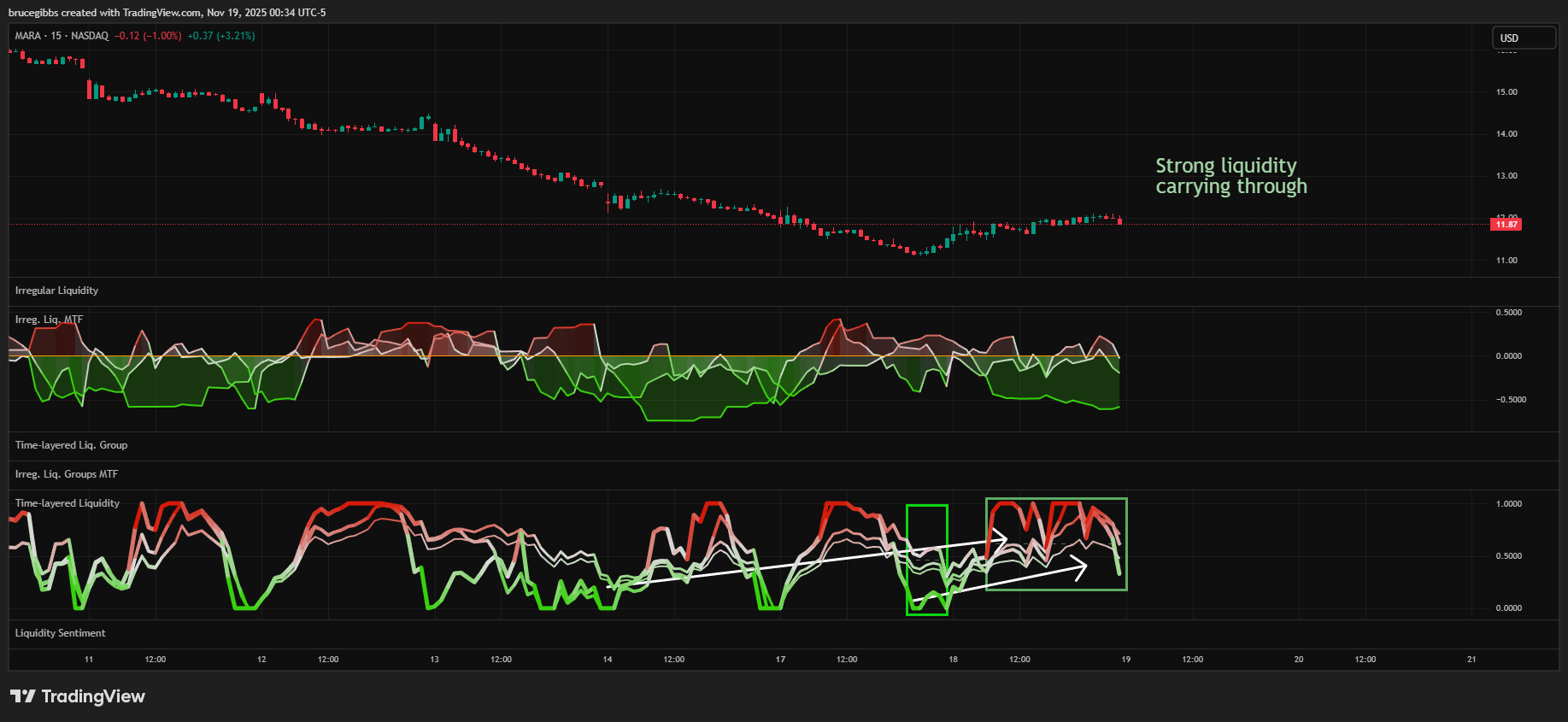Select the Irreg. Liq. MTF legend label
Viewport: 1568px width, 722px height.
coord(49,320)
